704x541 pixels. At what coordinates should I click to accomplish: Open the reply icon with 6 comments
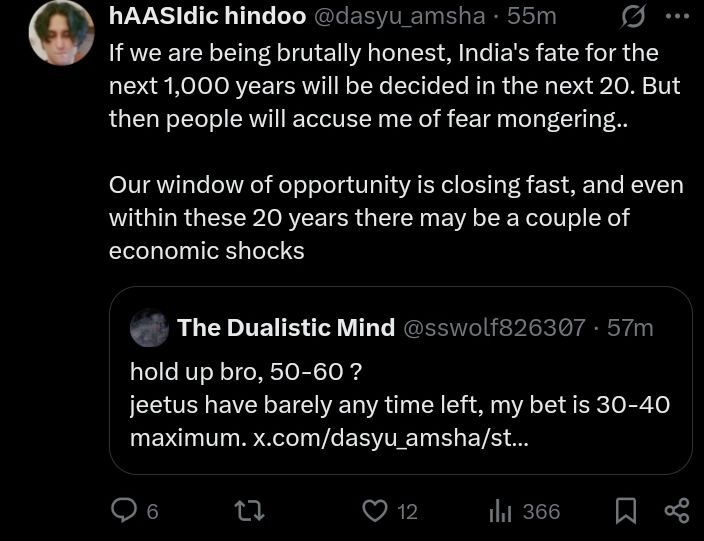point(124,511)
